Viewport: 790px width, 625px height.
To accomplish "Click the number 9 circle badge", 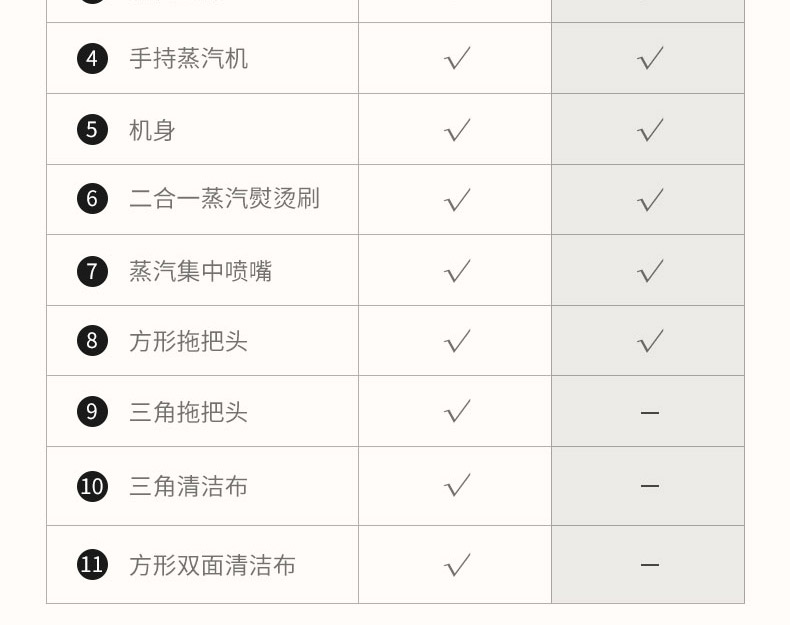I will [x=92, y=412].
